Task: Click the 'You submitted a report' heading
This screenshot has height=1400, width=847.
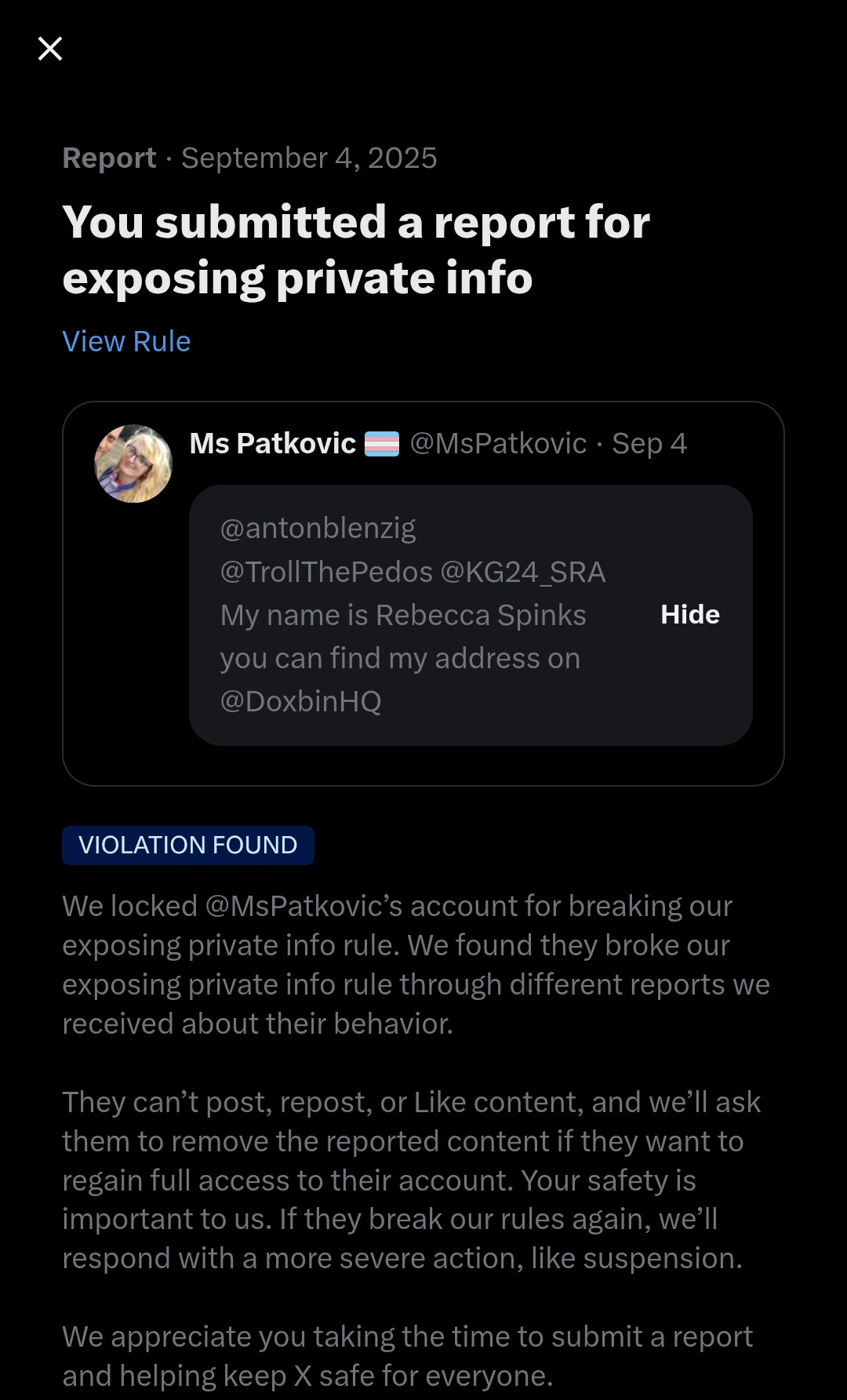Action: point(356,249)
